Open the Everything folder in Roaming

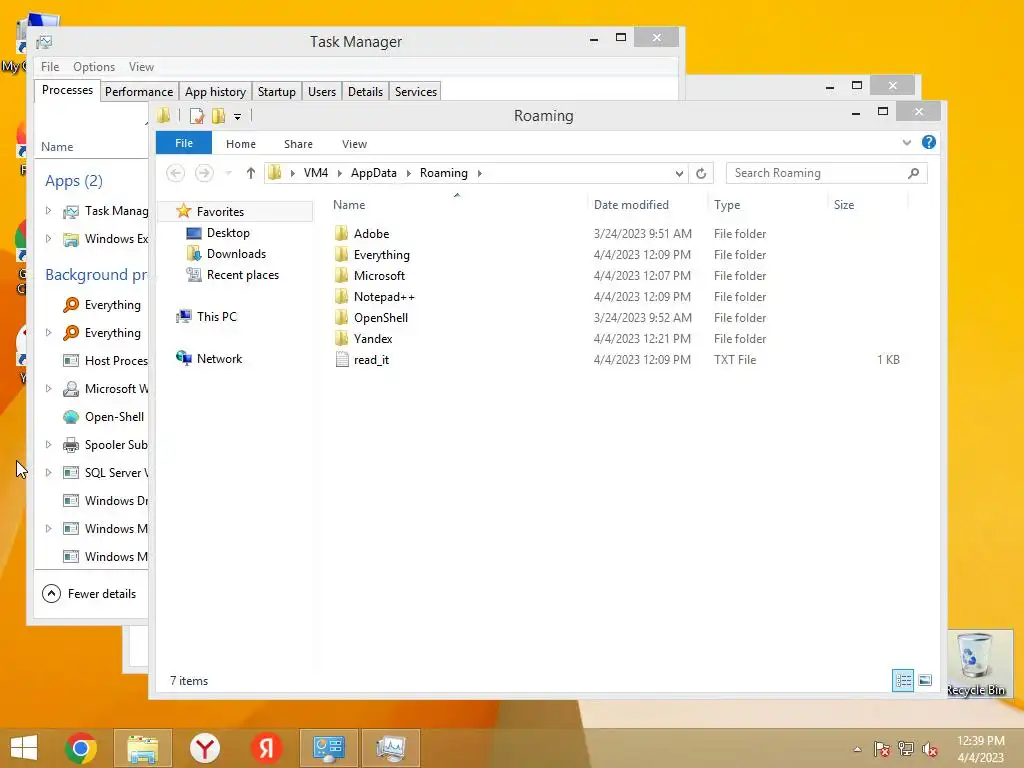[x=381, y=255]
